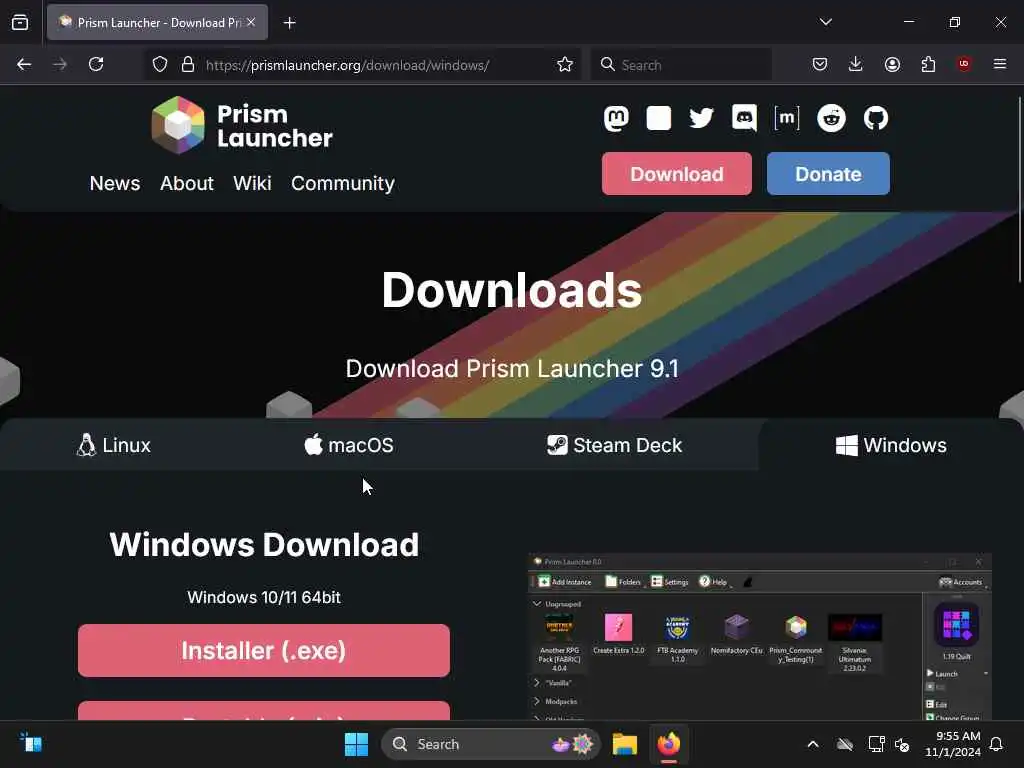Click the red Download button

(677, 174)
